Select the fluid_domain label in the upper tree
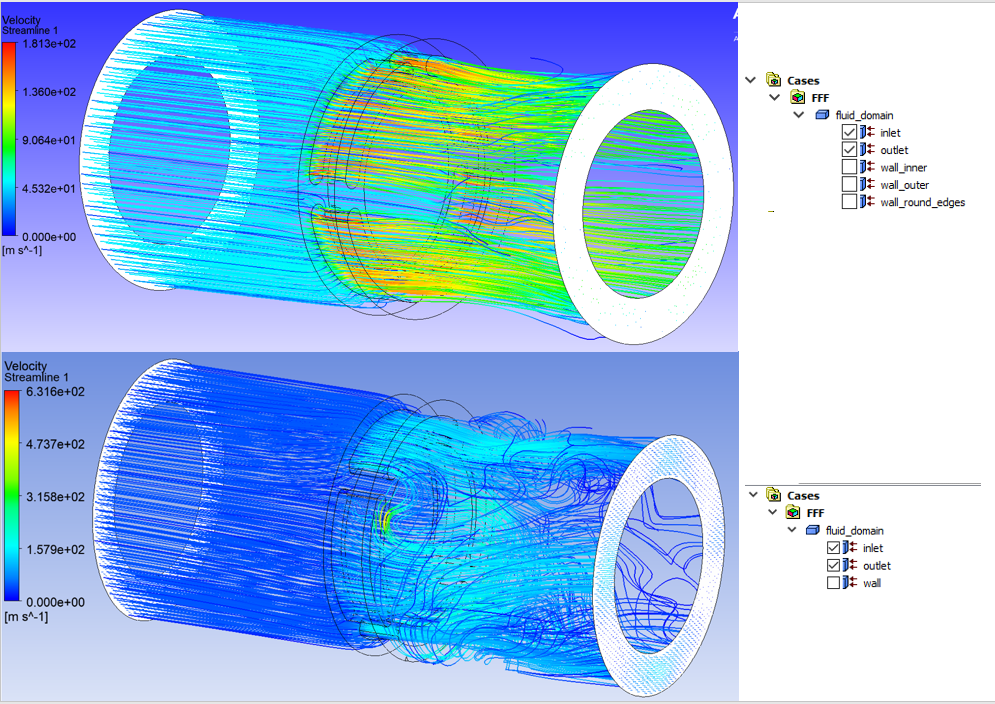This screenshot has height=704, width=995. coord(864,115)
